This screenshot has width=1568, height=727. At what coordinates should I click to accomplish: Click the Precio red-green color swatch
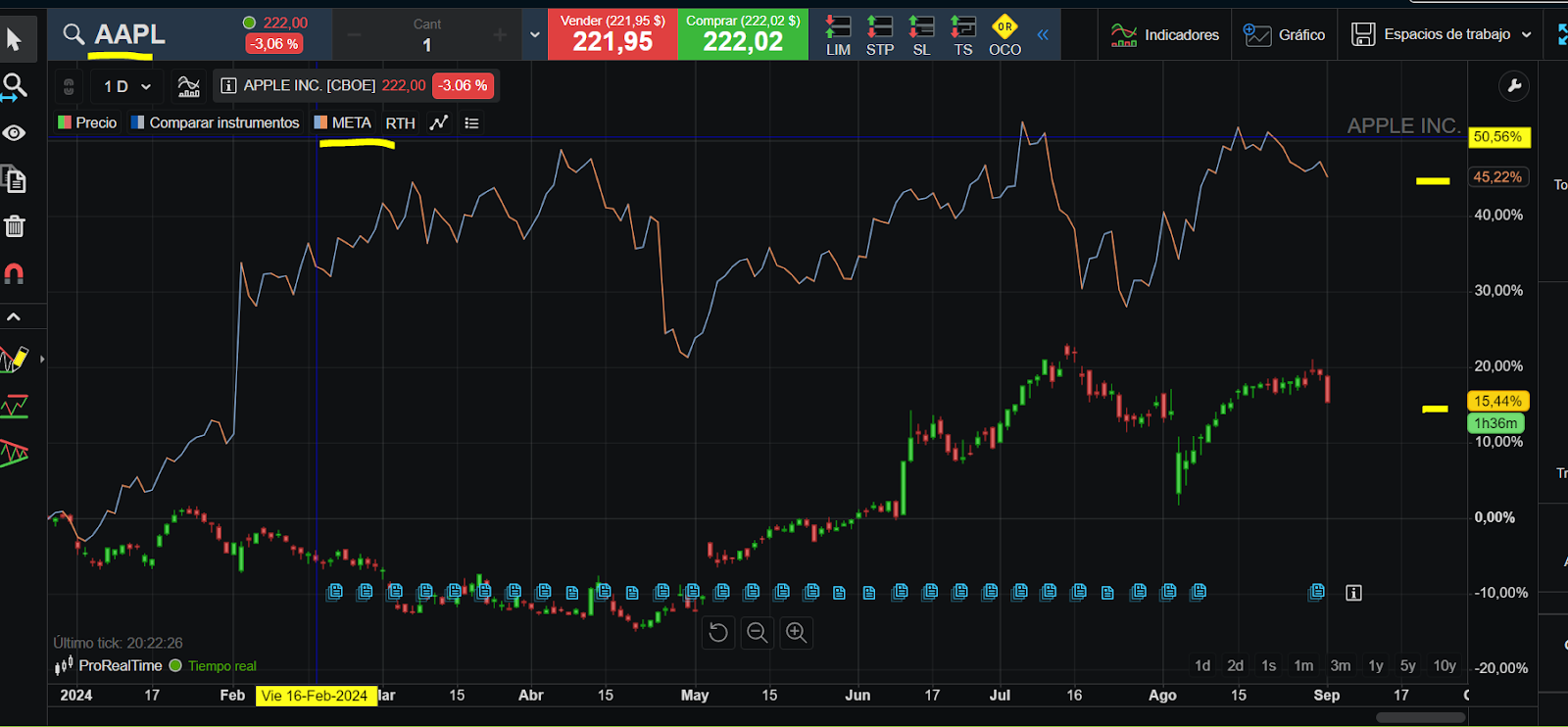tap(65, 122)
